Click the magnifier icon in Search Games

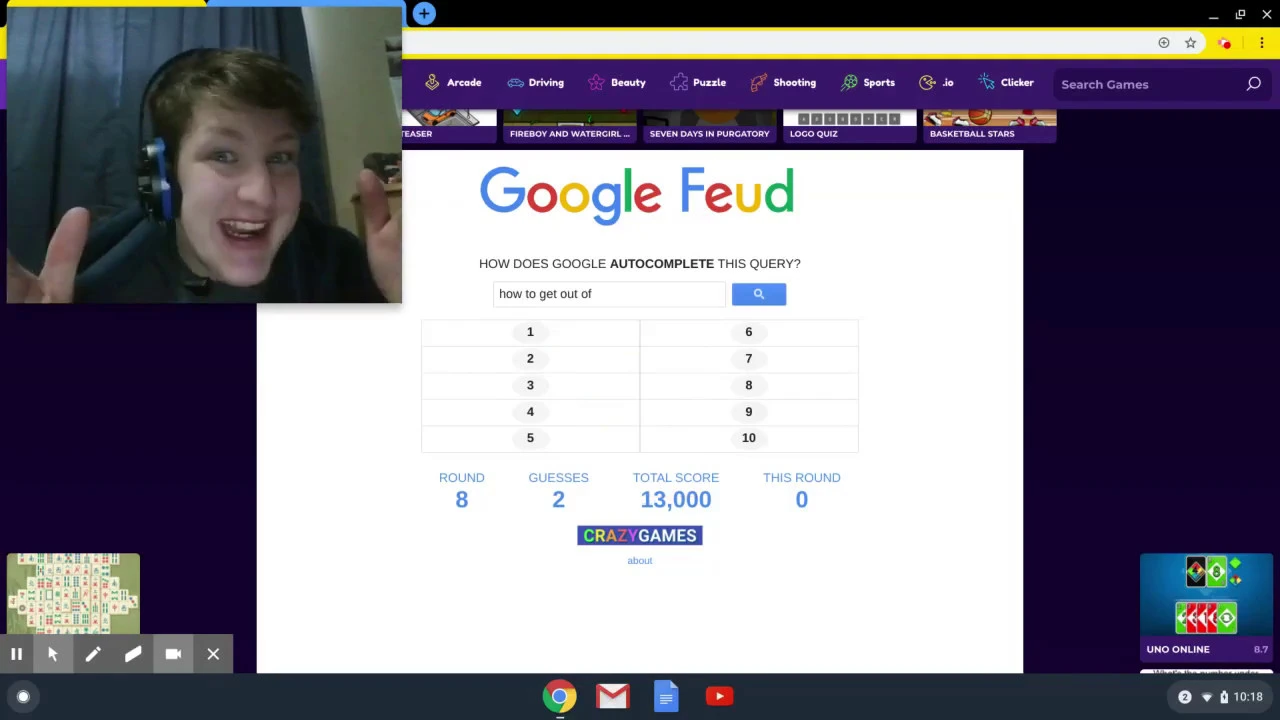1253,84
